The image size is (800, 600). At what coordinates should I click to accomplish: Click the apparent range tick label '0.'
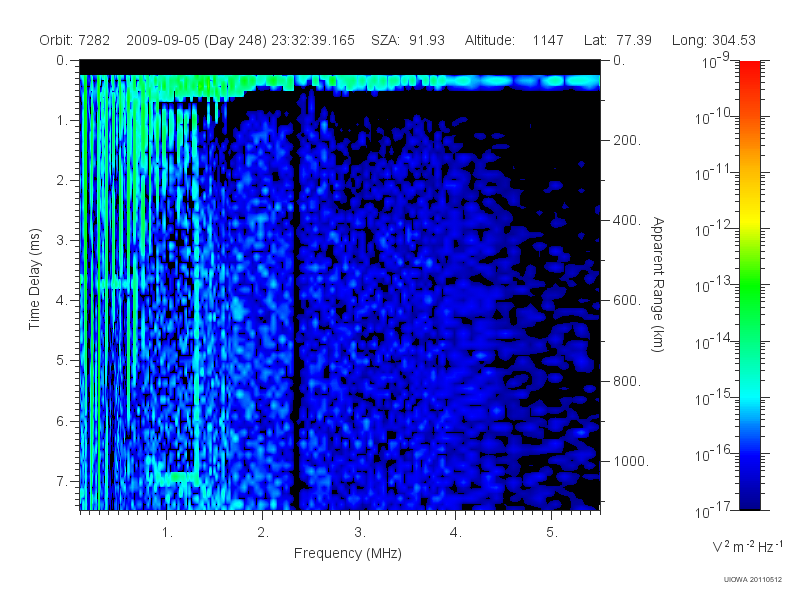[x=619, y=61]
